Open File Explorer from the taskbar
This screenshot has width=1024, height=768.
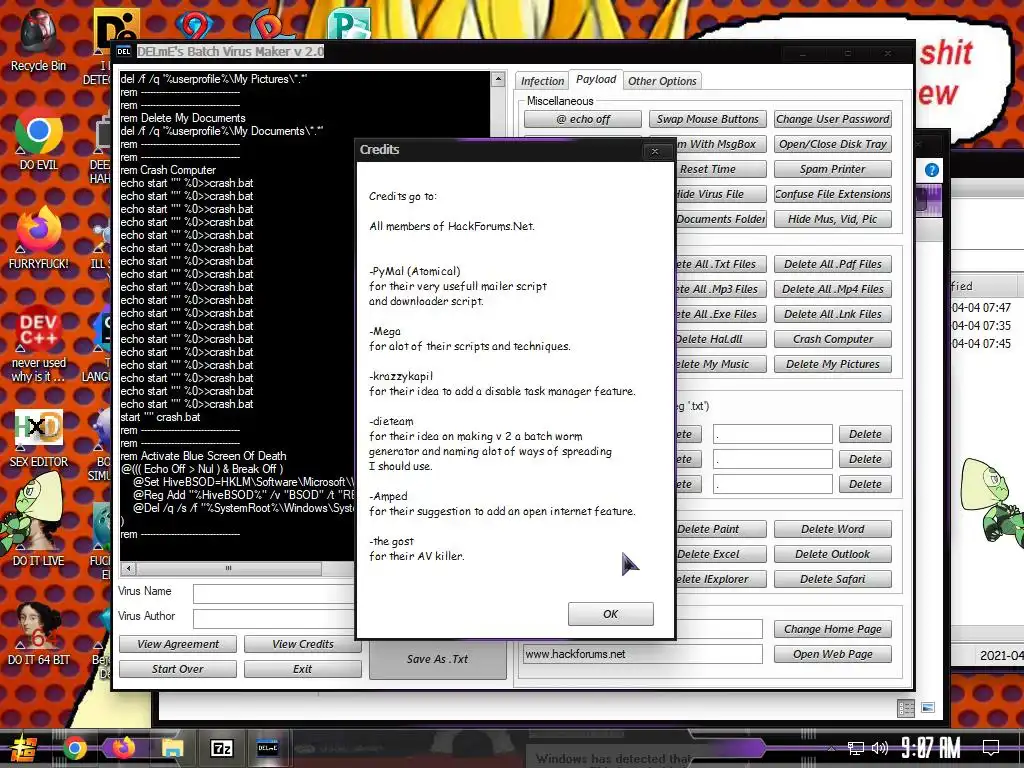pyautogui.click(x=172, y=748)
